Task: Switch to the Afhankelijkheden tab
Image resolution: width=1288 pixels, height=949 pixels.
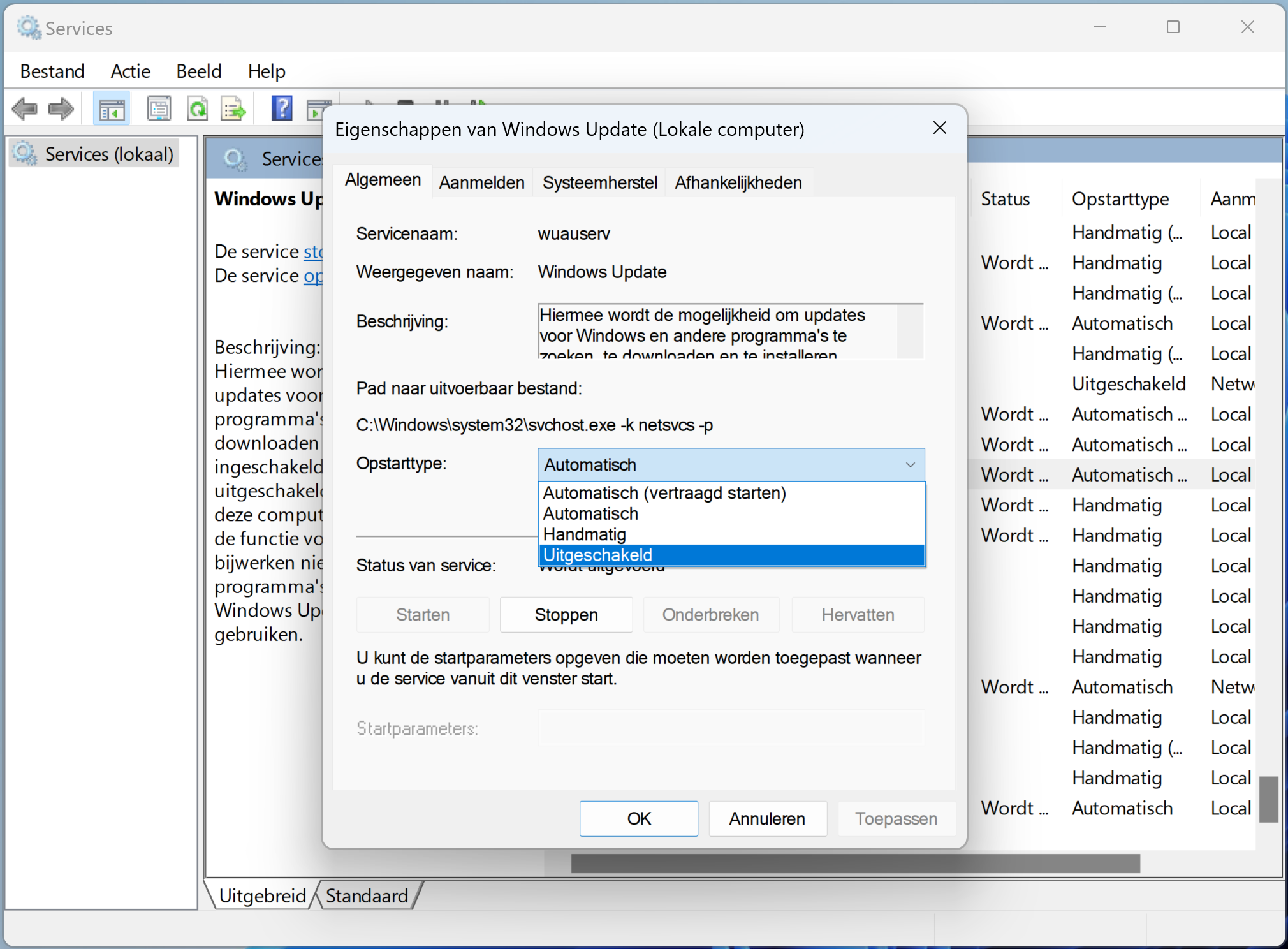Action: click(x=737, y=182)
